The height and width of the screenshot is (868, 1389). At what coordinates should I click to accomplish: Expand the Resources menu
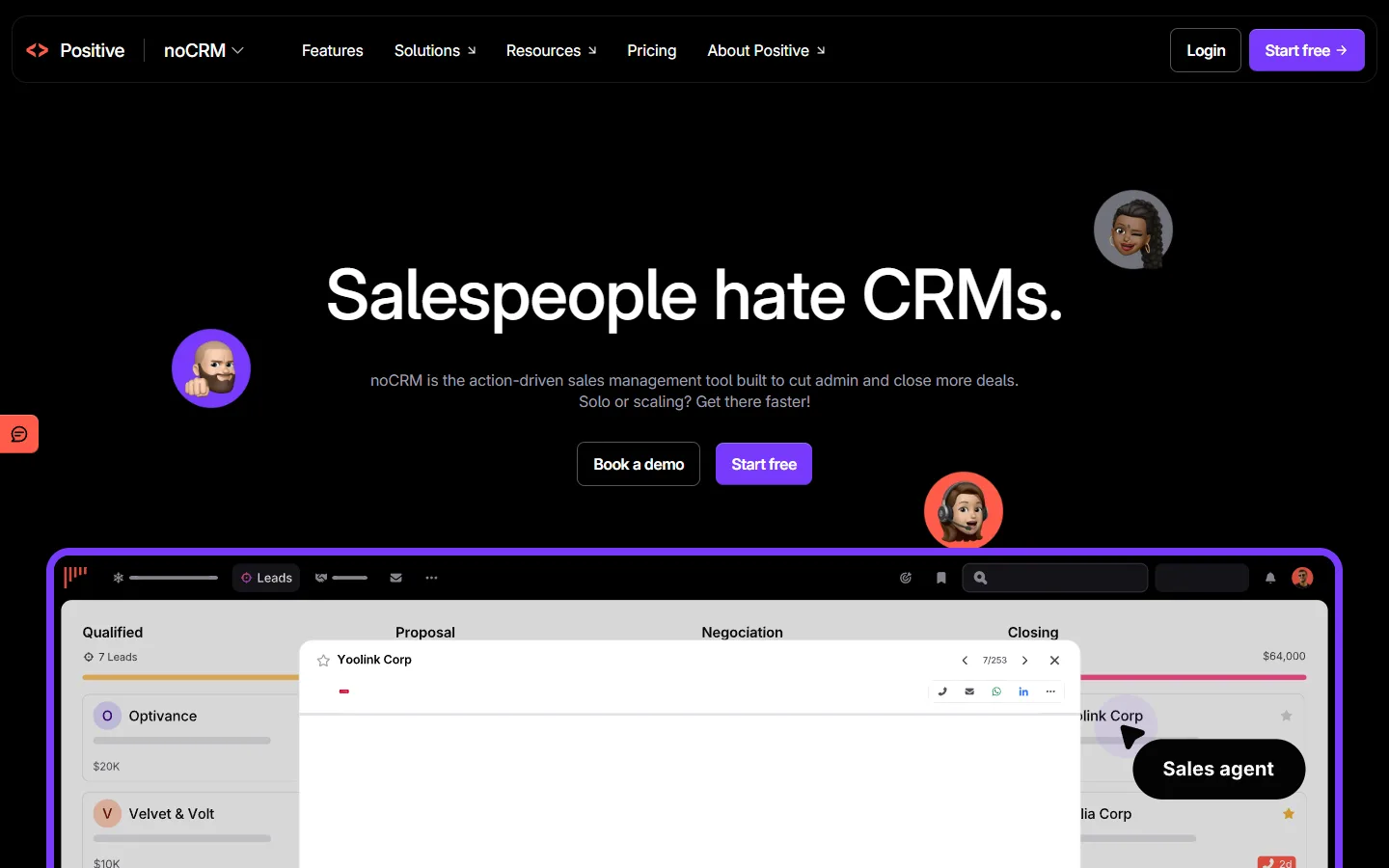point(551,50)
